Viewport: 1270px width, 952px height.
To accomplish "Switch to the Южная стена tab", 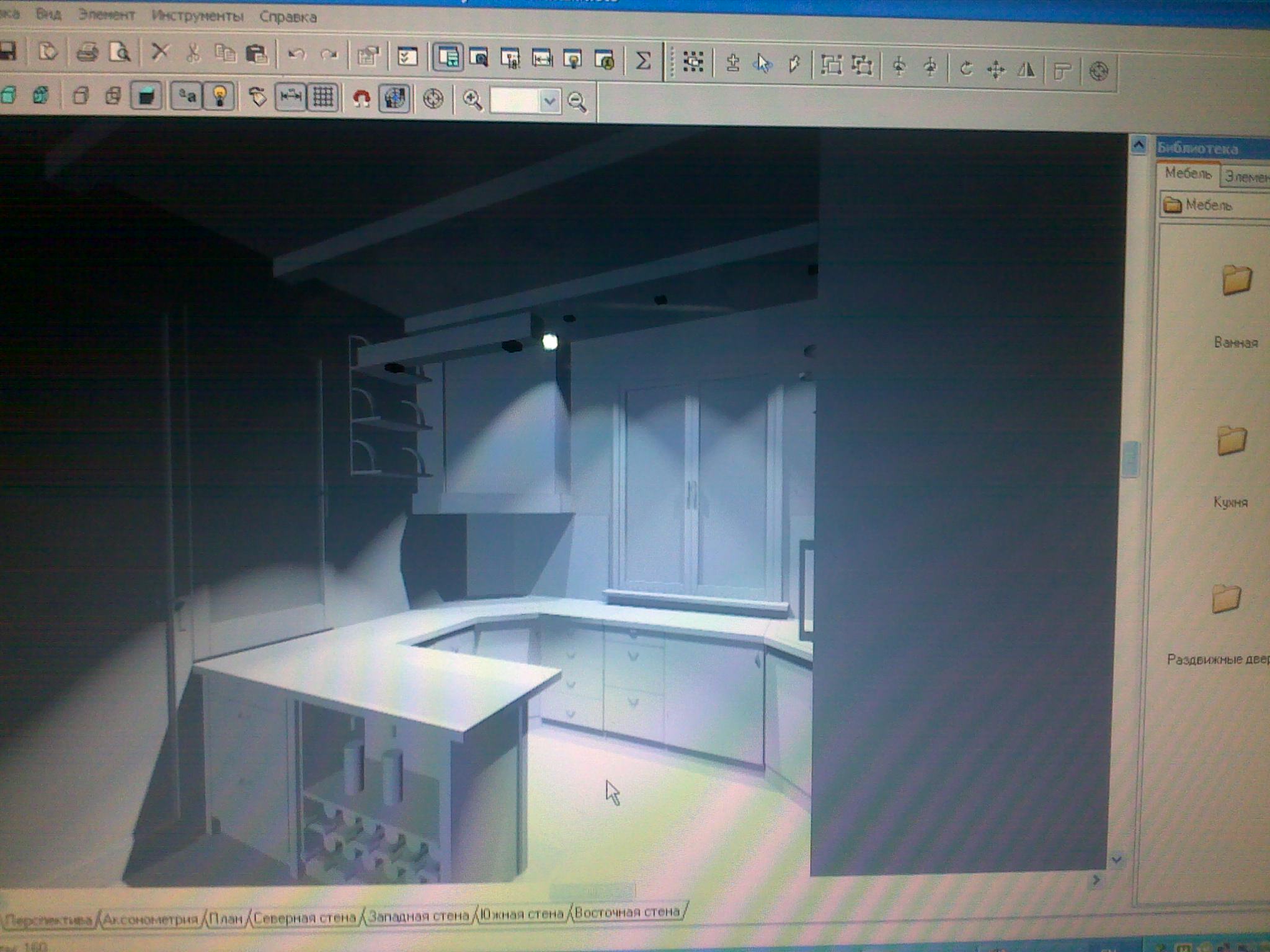I will click(x=522, y=914).
